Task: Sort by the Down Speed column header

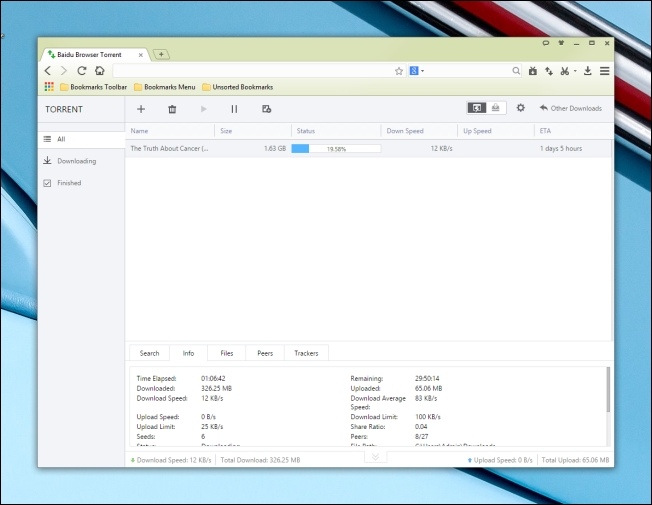Action: (419, 131)
